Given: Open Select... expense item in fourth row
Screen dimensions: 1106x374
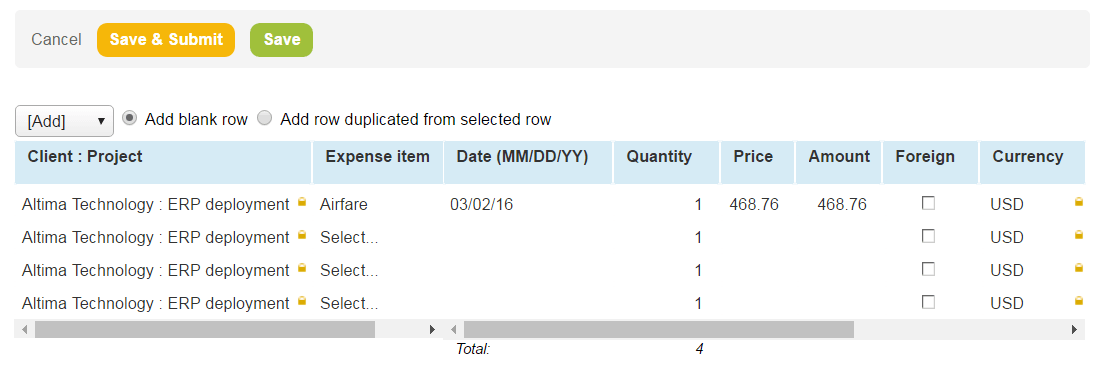Looking at the screenshot, I should point(349,303).
